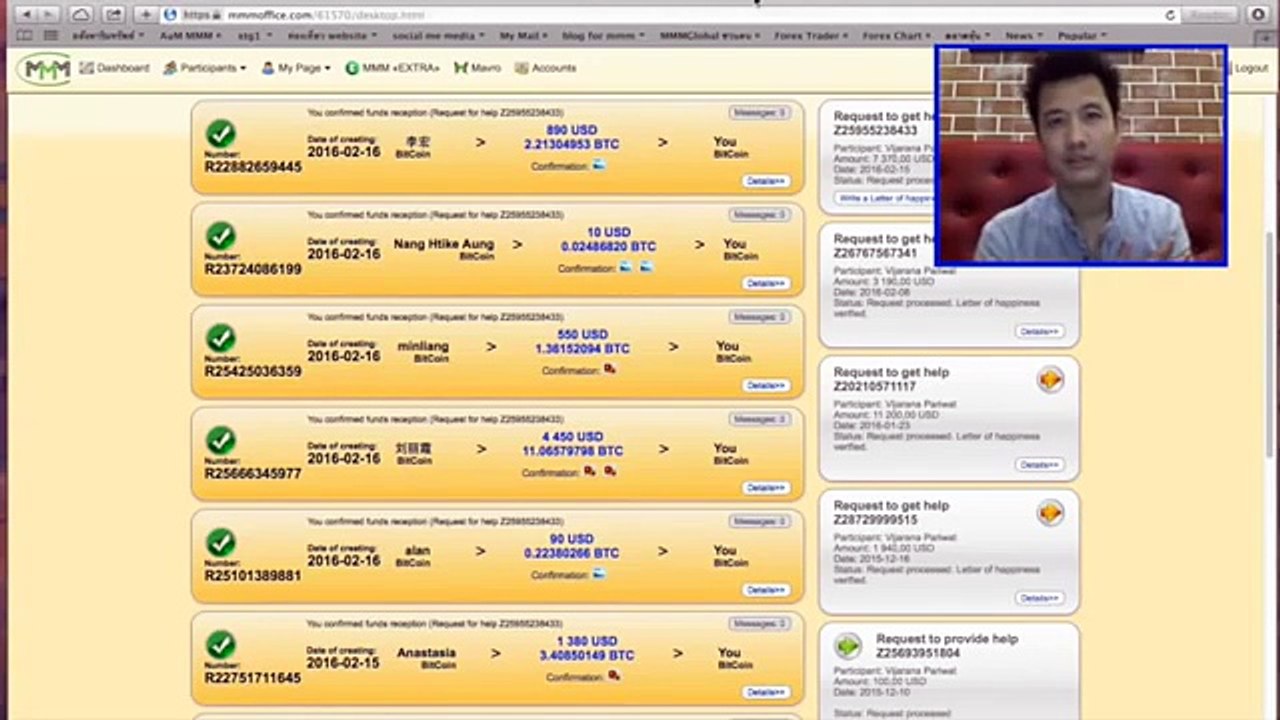Go back using the browser back arrow
Image resolution: width=1280 pixels, height=720 pixels.
25,15
